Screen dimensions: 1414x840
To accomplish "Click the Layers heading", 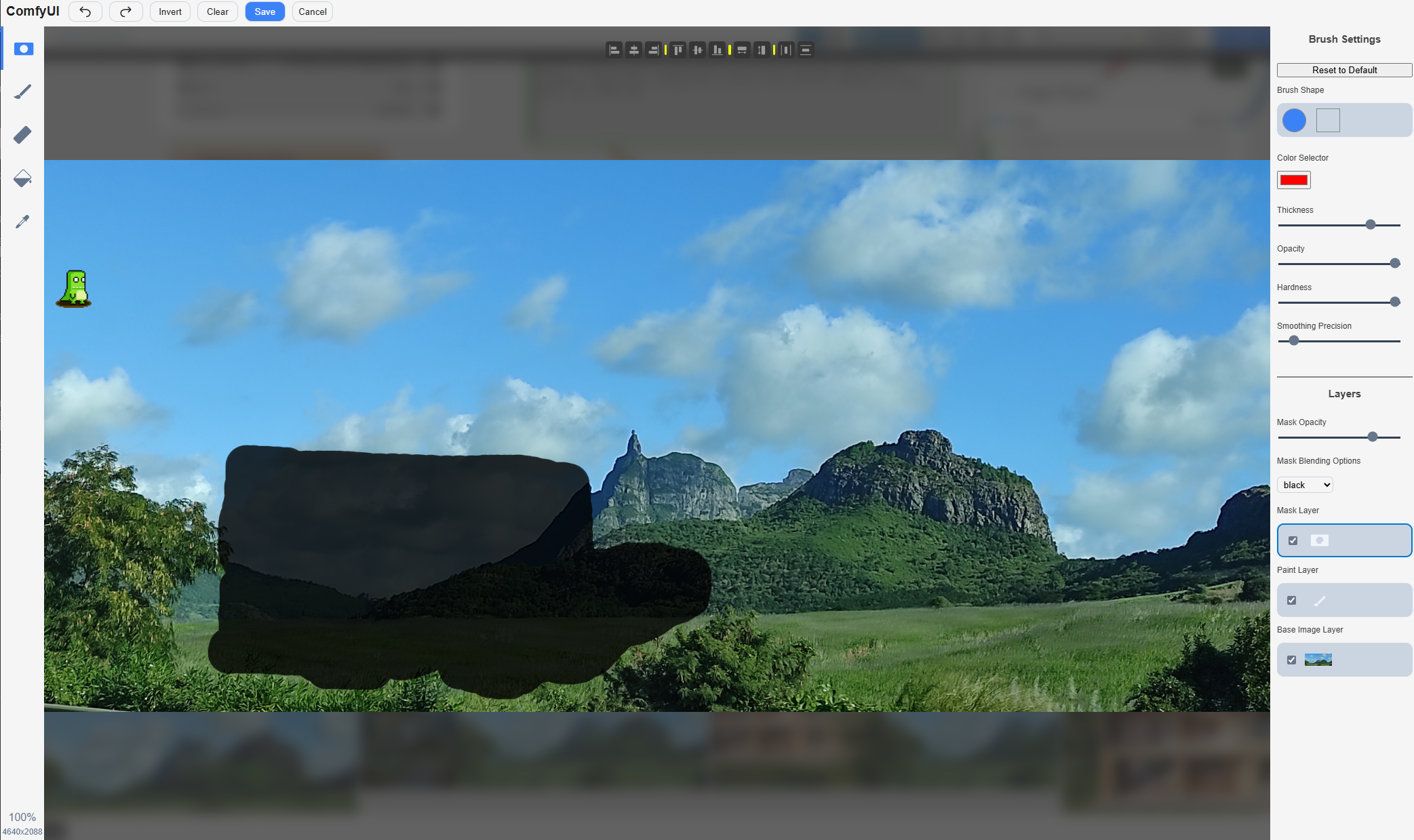I will point(1344,394).
